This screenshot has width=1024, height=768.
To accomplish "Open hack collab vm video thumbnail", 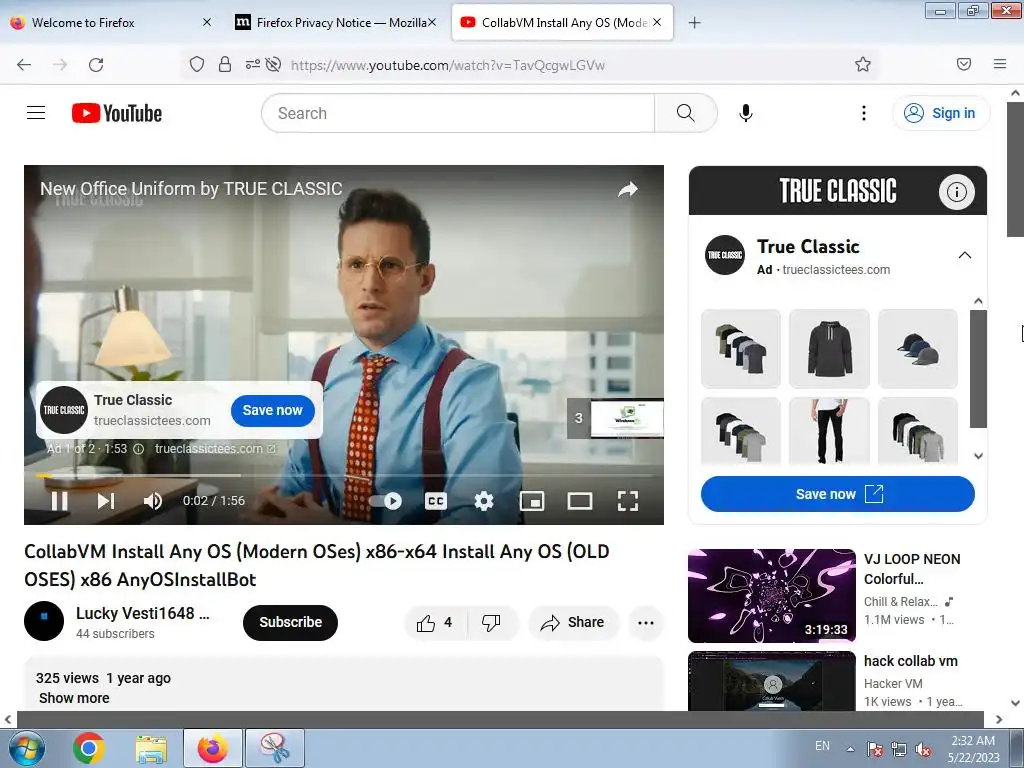I will (x=771, y=681).
